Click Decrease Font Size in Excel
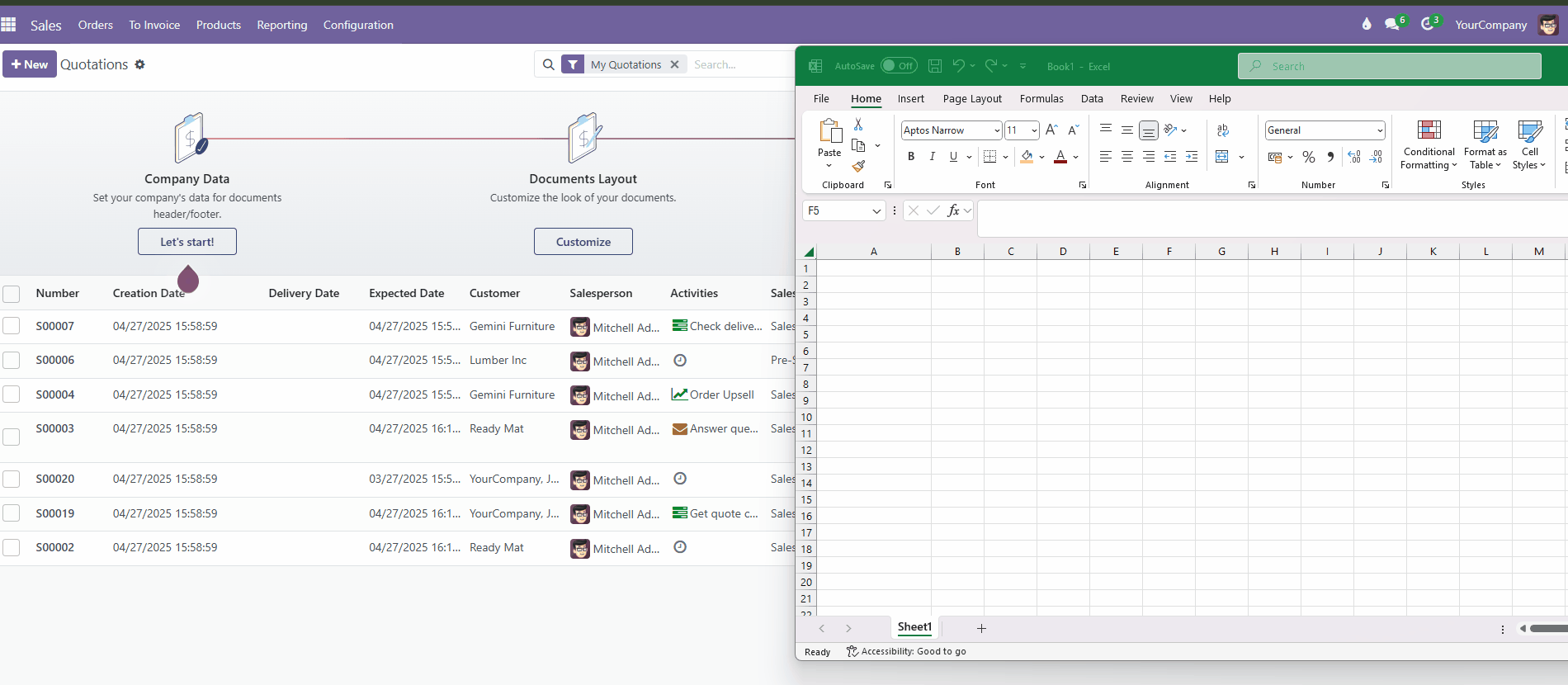Viewport: 1568px width, 685px height. [x=1073, y=130]
